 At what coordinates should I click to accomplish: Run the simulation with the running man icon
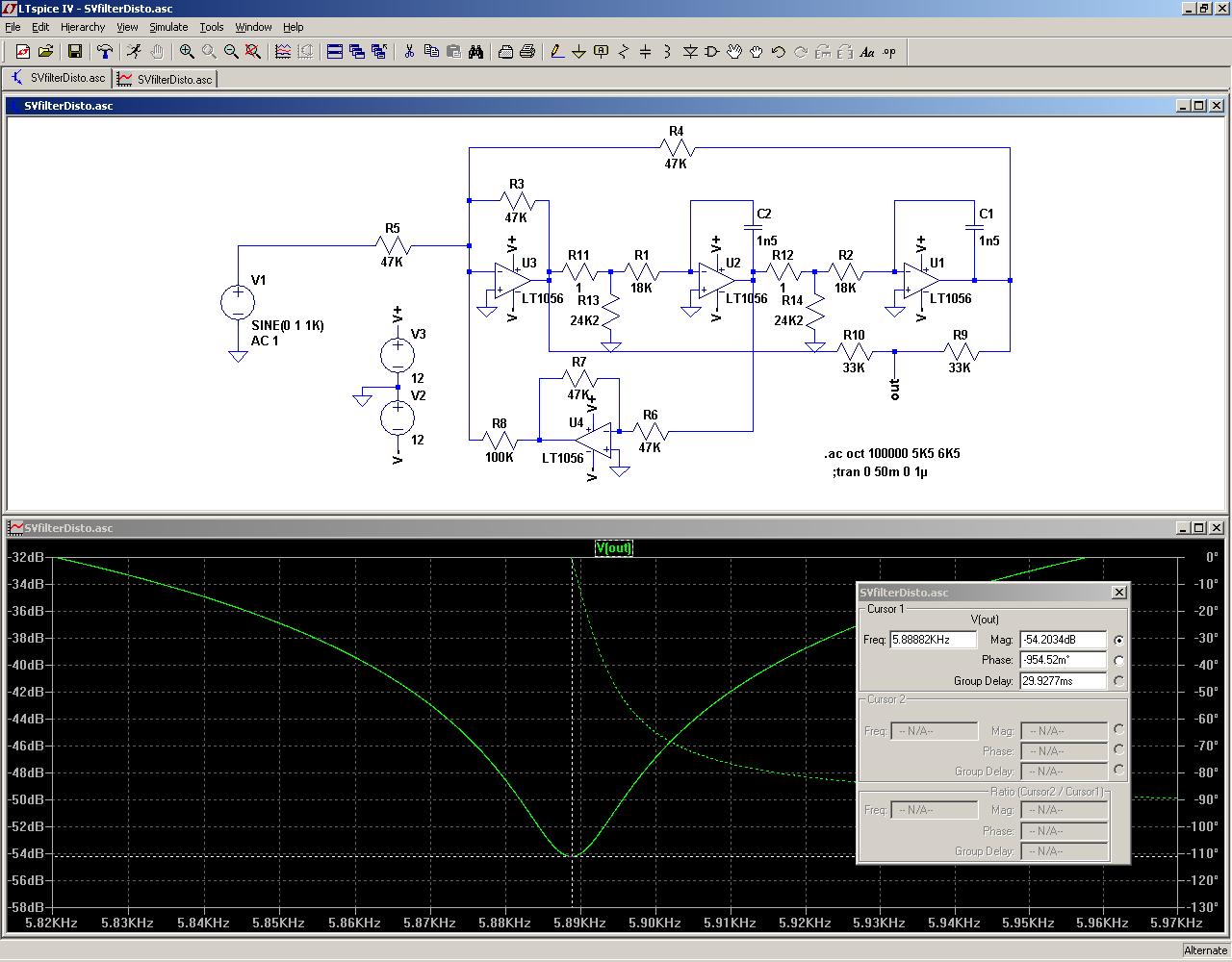[x=135, y=52]
